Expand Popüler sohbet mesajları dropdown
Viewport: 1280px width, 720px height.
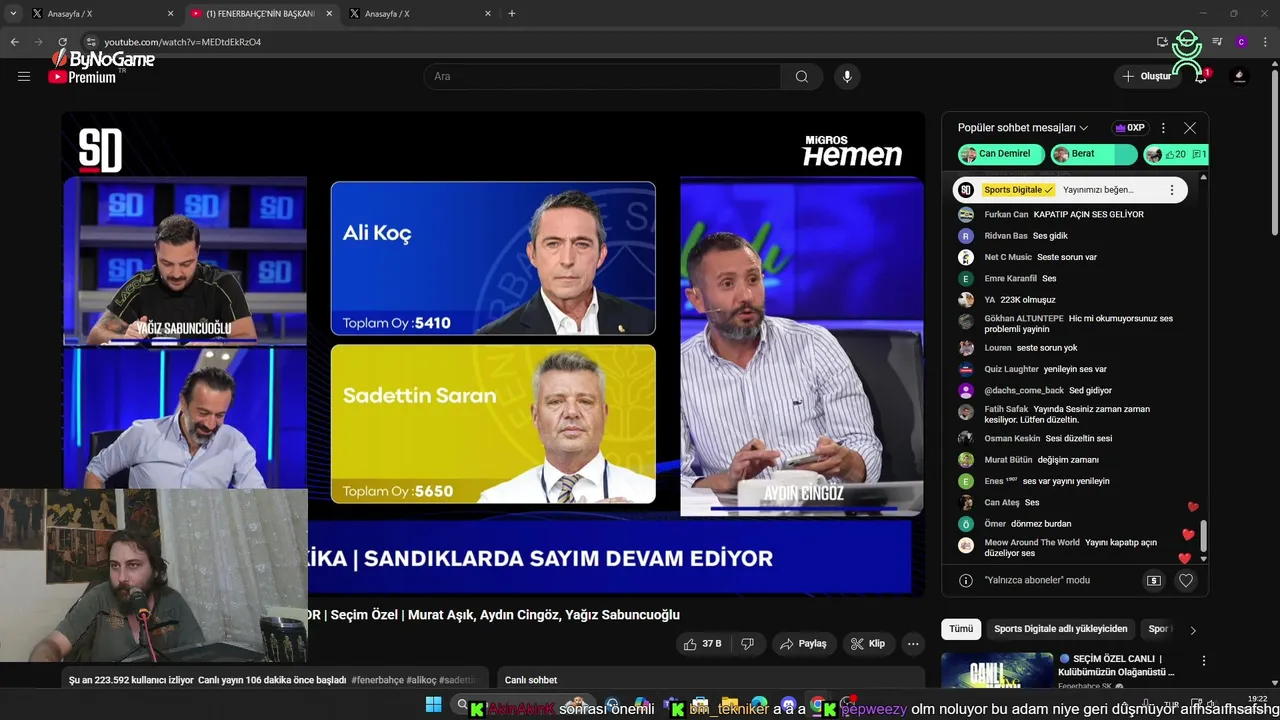(x=1023, y=128)
